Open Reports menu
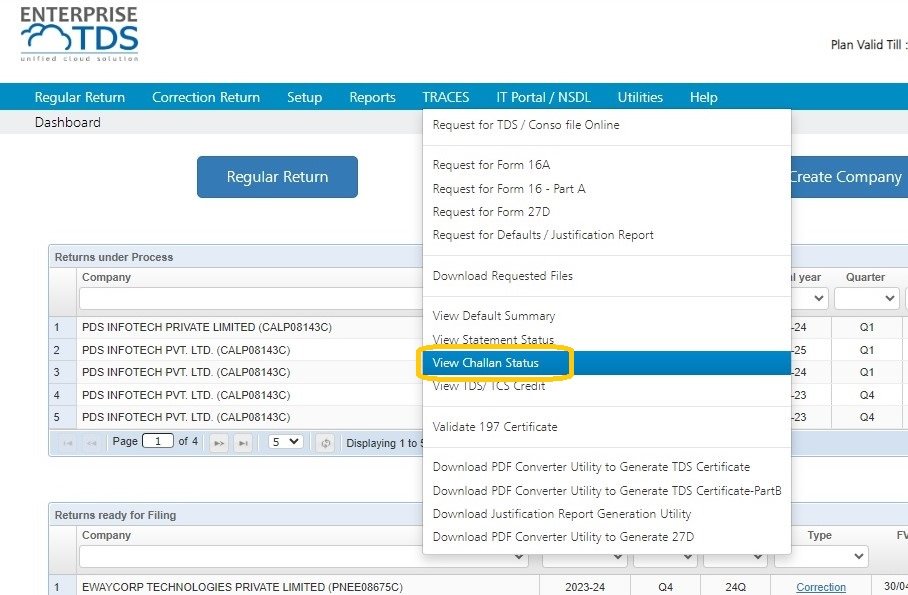 372,97
